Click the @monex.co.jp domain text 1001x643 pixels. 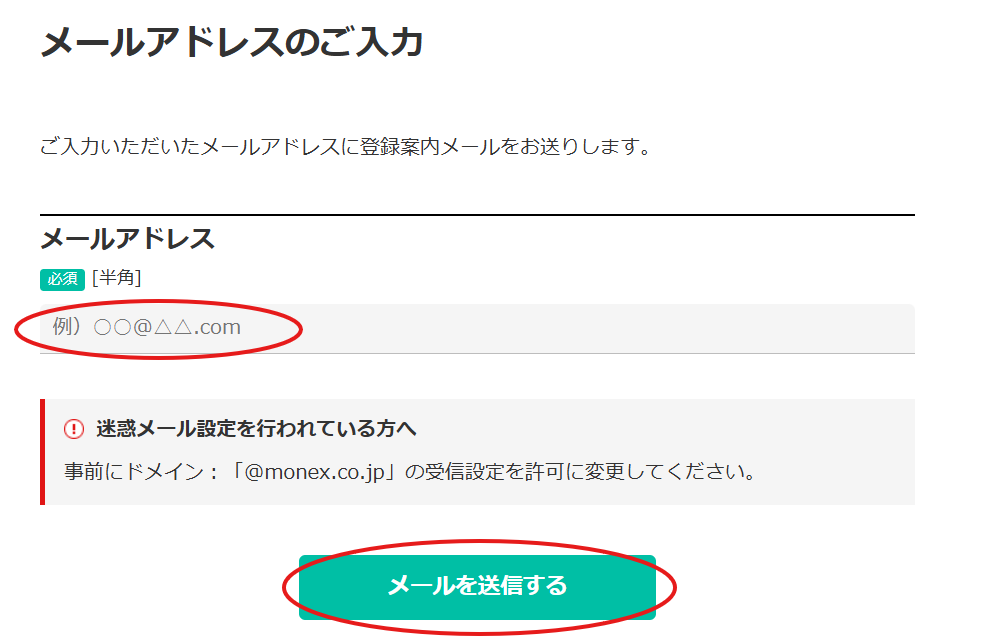[314, 470]
